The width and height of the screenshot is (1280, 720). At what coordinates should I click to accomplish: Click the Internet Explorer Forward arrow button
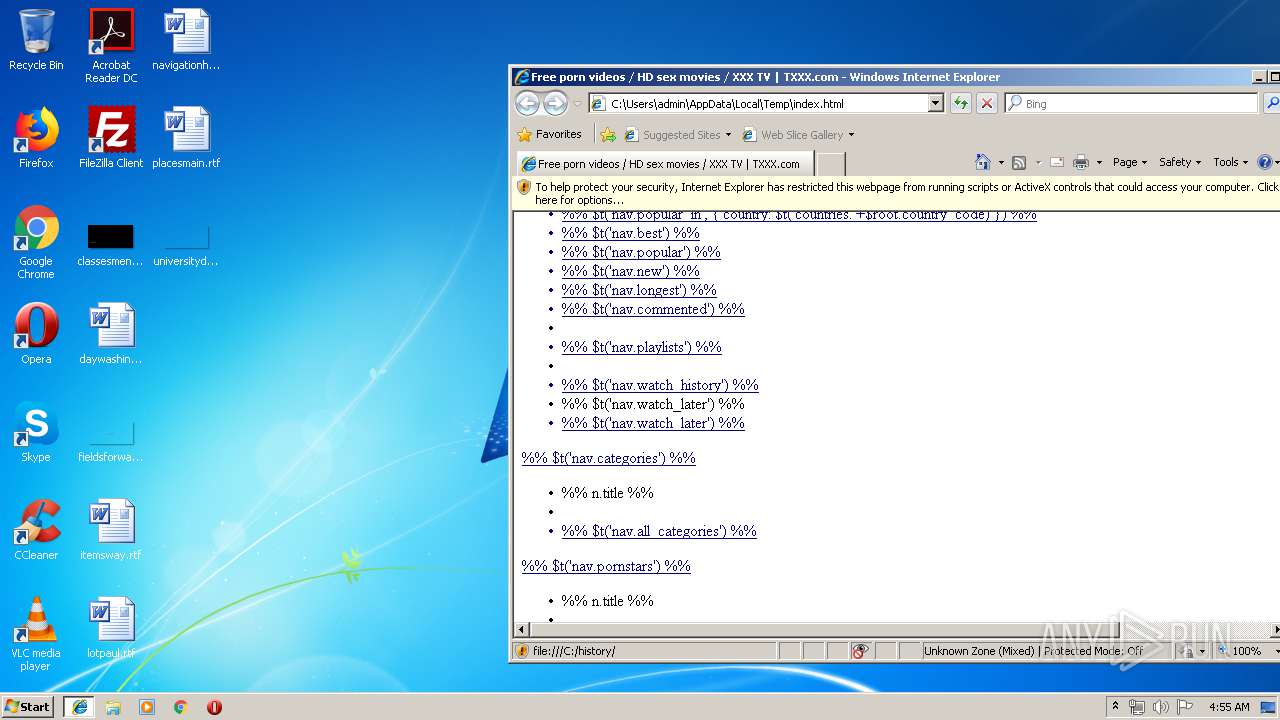[x=555, y=103]
